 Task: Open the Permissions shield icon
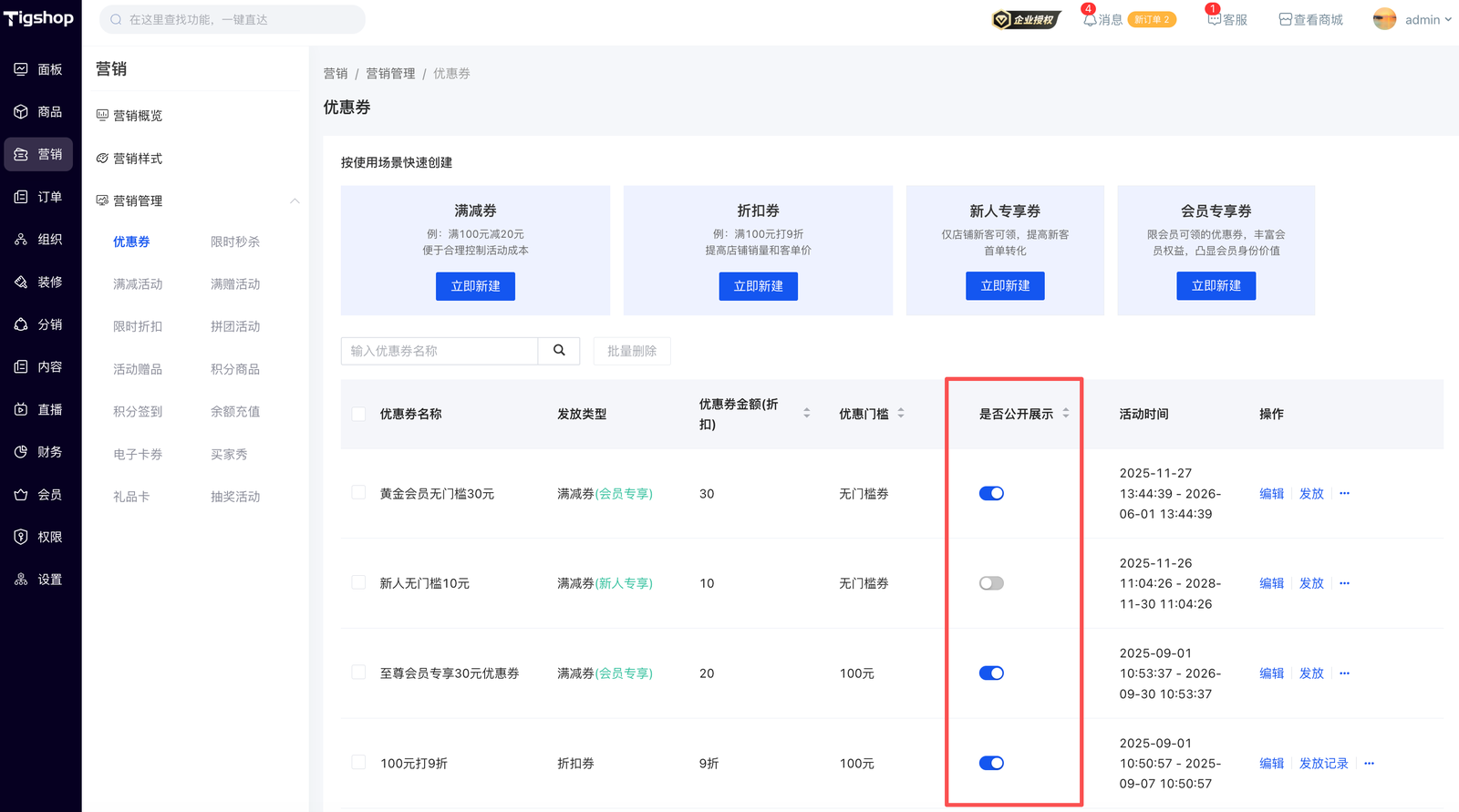(21, 537)
